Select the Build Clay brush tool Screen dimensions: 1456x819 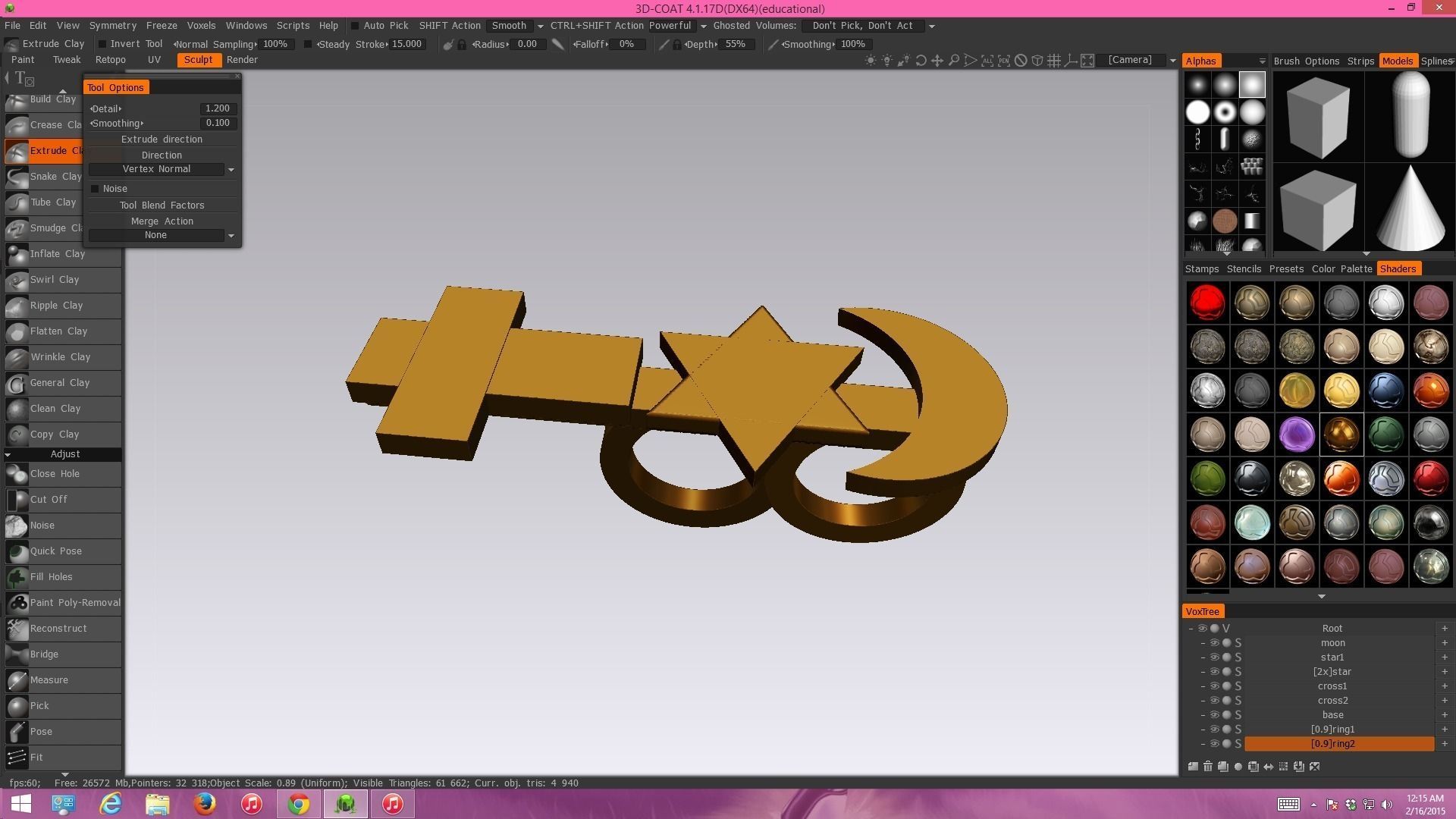pyautogui.click(x=44, y=99)
